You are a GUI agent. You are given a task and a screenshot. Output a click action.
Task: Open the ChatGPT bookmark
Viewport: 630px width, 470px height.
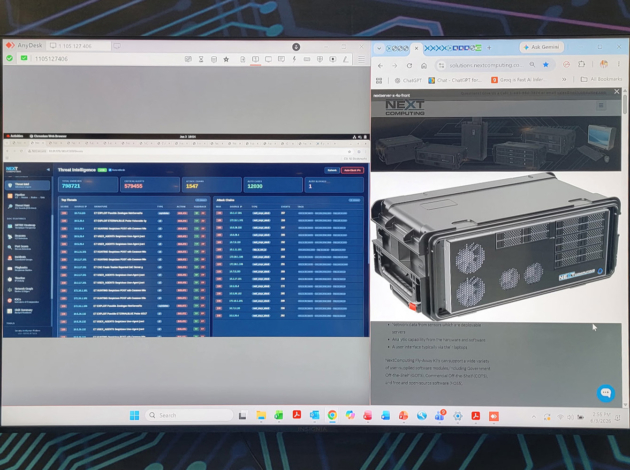coord(408,80)
